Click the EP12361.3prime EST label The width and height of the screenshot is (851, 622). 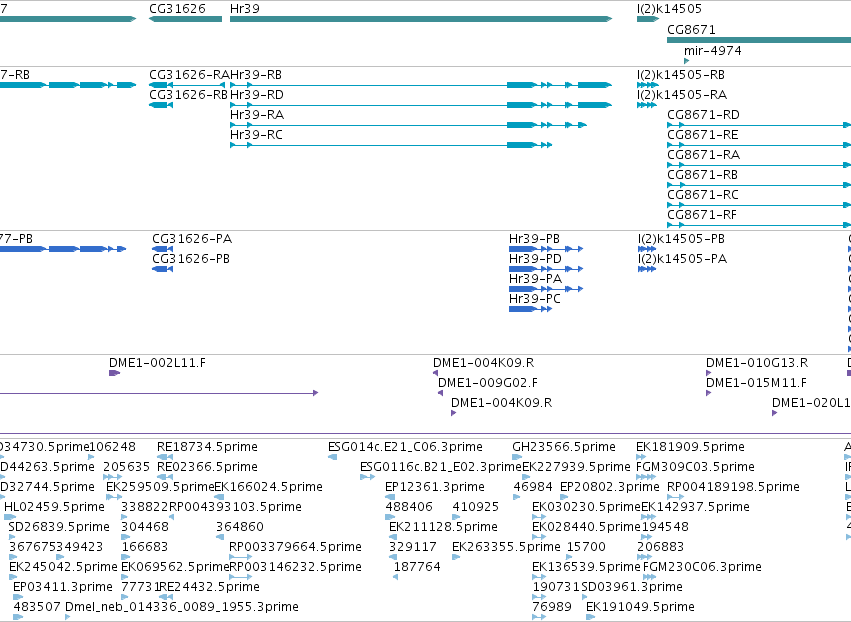click(435, 487)
